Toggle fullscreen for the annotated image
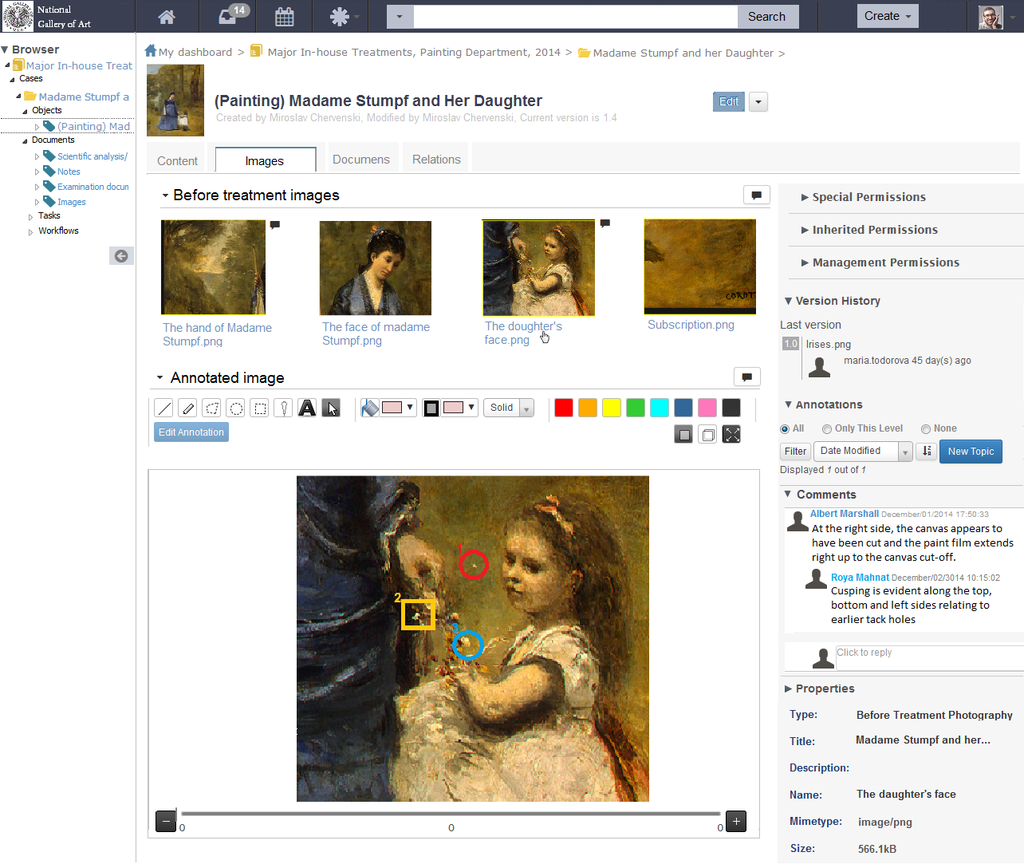The height and width of the screenshot is (864, 1024). [x=731, y=434]
